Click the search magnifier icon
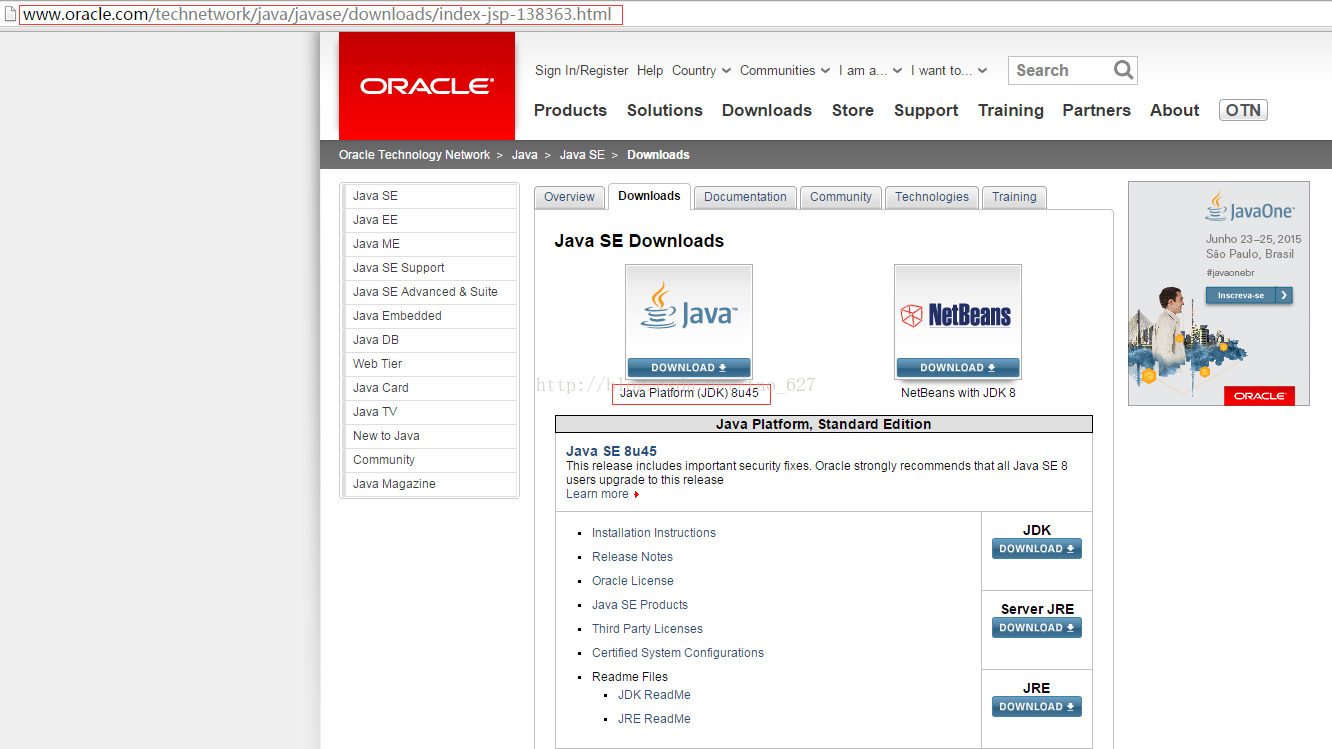The height and width of the screenshot is (749, 1332). pyautogui.click(x=1123, y=70)
